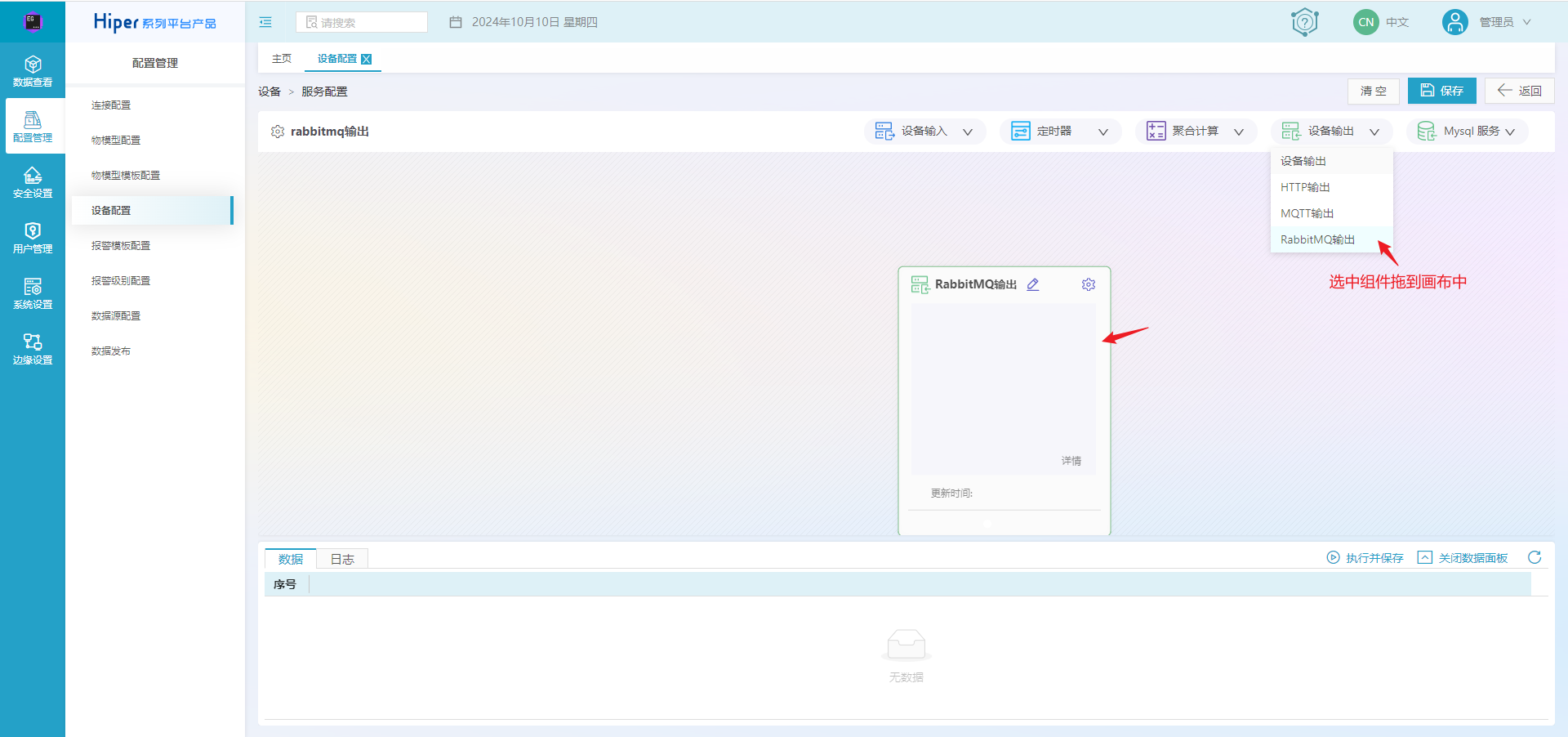Open 详情 link on RabbitMQ输出 node
This screenshot has height=737, width=1568.
(1071, 461)
